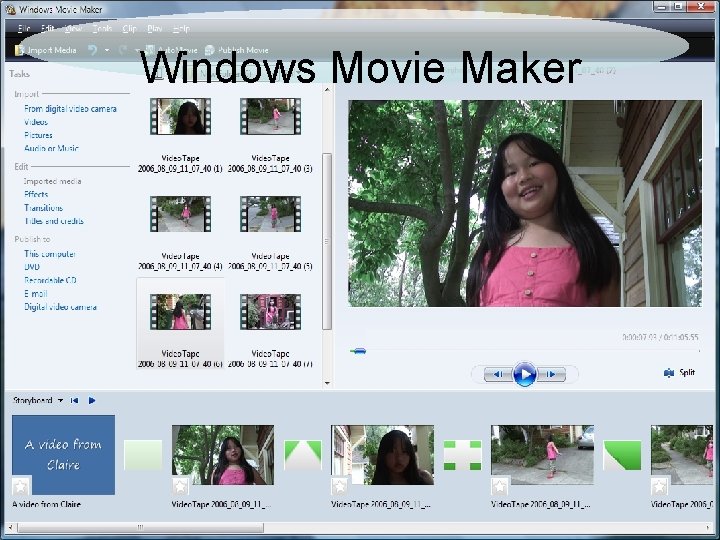Import from digital video camera link
This screenshot has height=540, width=720.
(70, 109)
